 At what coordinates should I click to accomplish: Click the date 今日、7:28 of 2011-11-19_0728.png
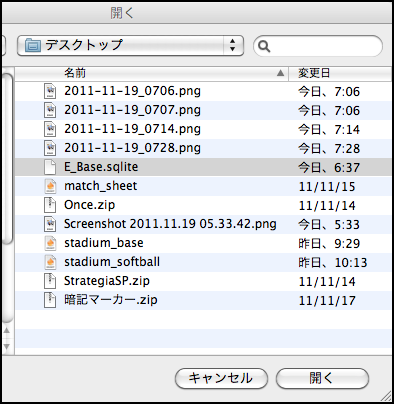[x=329, y=148]
